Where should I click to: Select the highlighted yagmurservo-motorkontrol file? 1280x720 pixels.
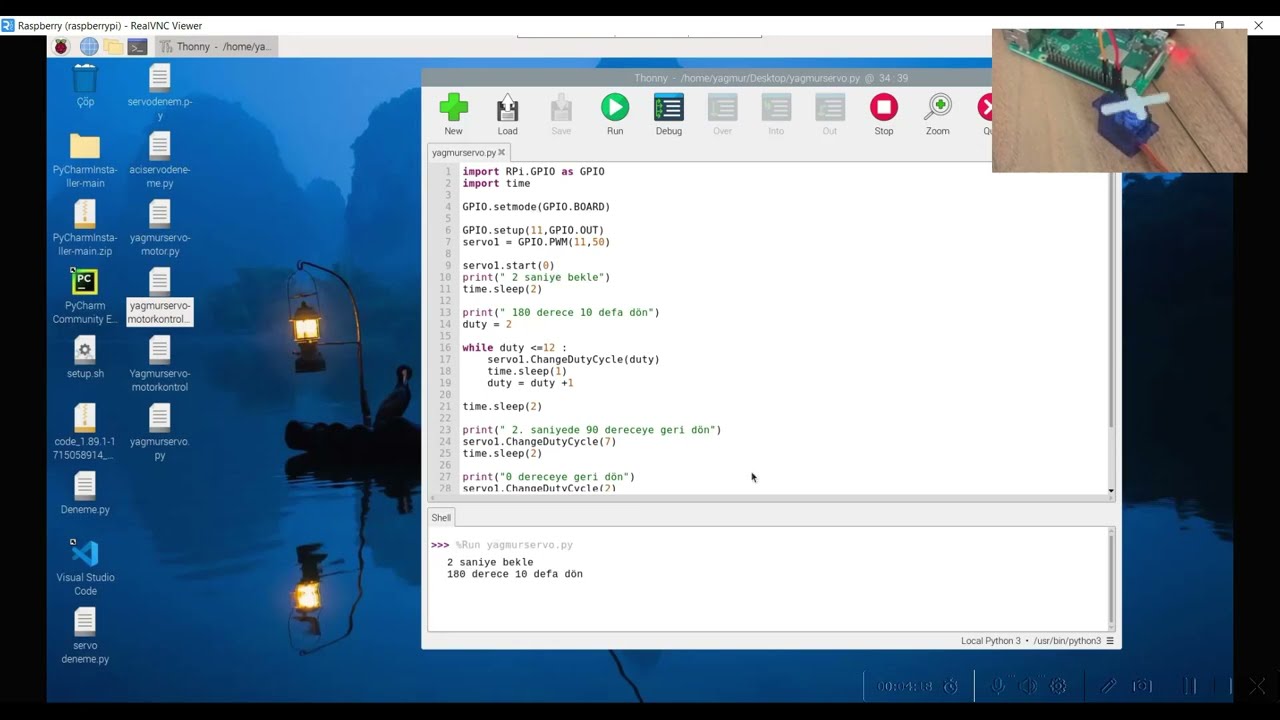(x=160, y=296)
